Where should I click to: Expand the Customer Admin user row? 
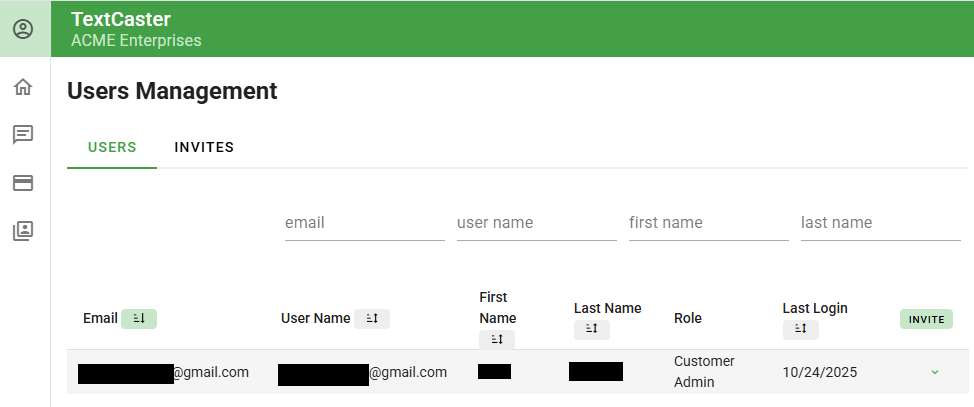pos(935,372)
